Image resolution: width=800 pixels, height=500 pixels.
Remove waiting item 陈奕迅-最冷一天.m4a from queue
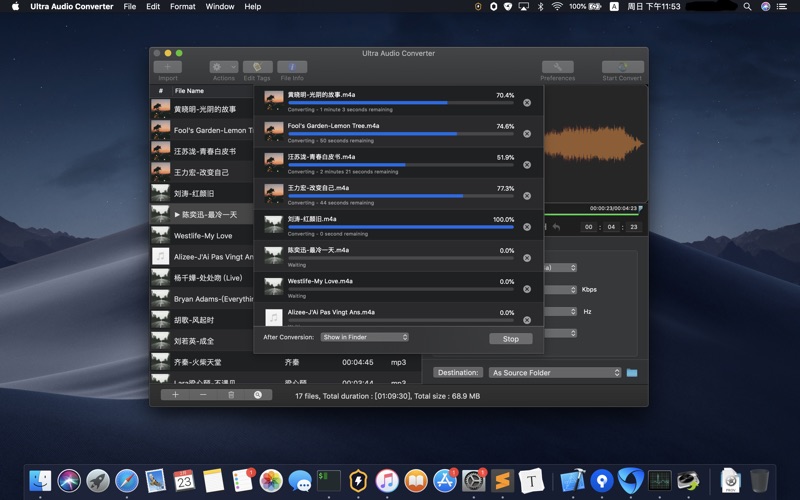click(527, 258)
